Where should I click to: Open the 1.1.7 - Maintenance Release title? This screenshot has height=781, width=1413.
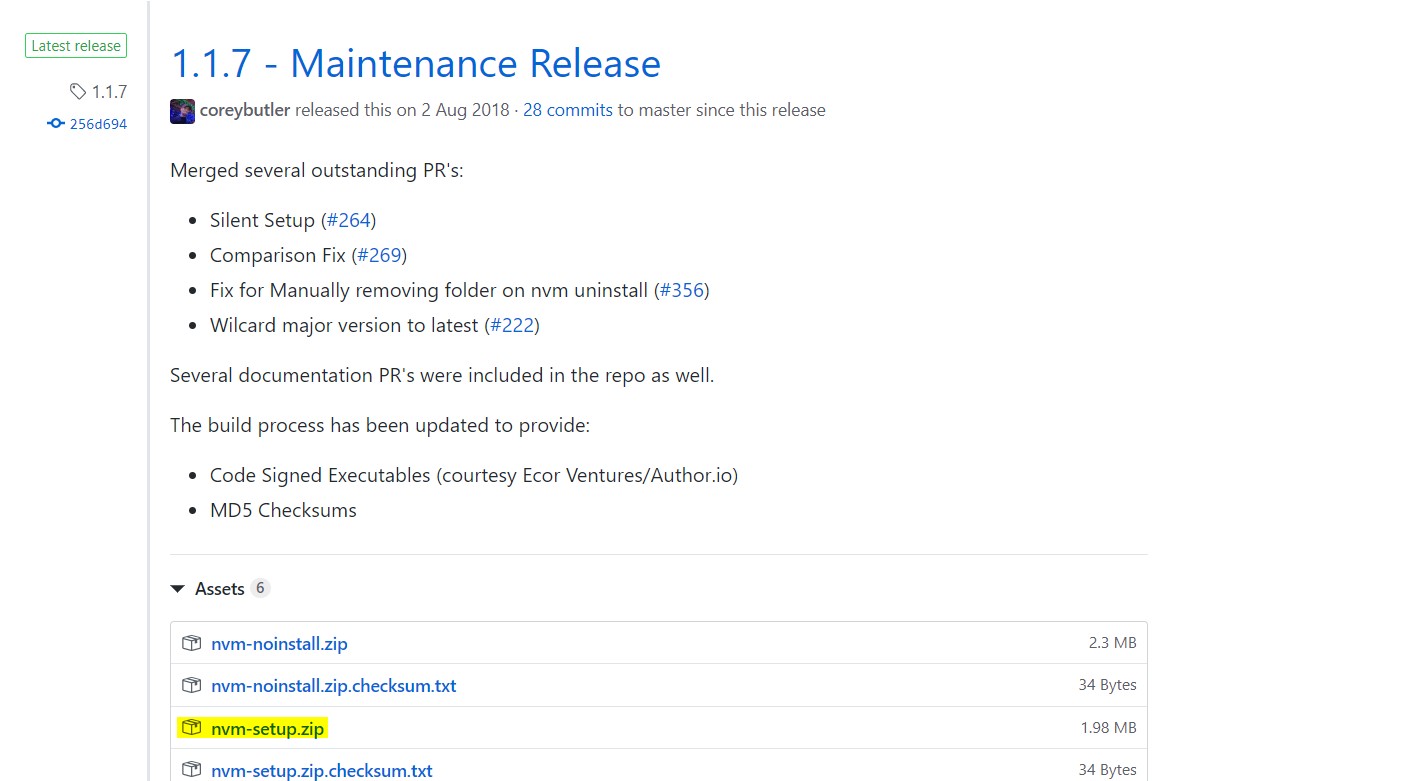click(415, 64)
